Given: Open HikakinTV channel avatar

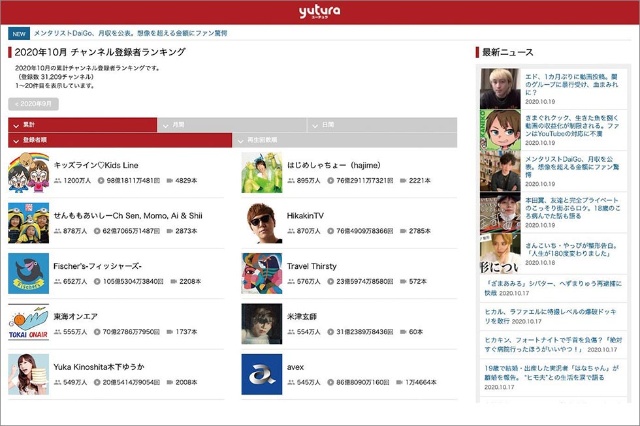Looking at the screenshot, I should click(x=262, y=223).
